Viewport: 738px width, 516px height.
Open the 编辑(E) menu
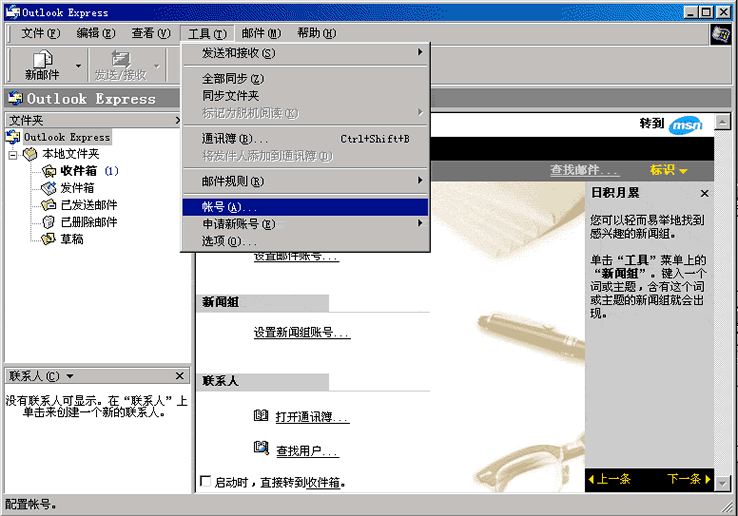tap(96, 33)
